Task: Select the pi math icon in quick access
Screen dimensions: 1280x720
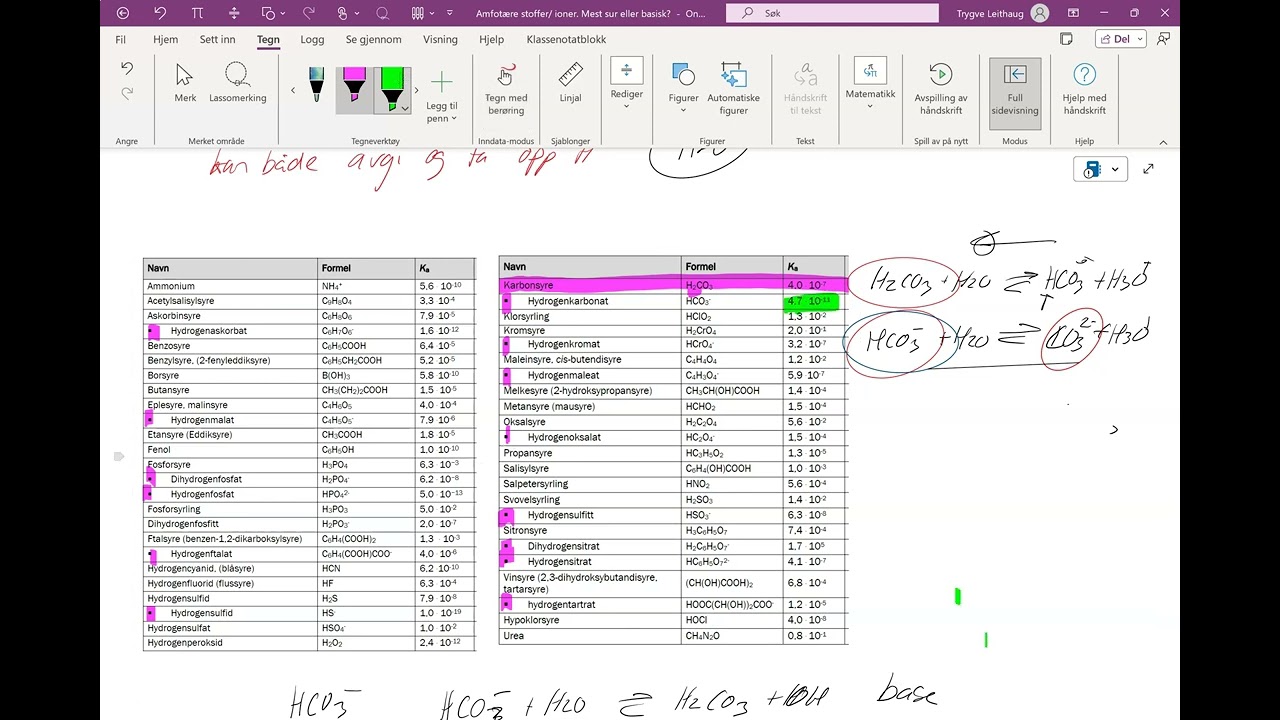Action: point(197,13)
